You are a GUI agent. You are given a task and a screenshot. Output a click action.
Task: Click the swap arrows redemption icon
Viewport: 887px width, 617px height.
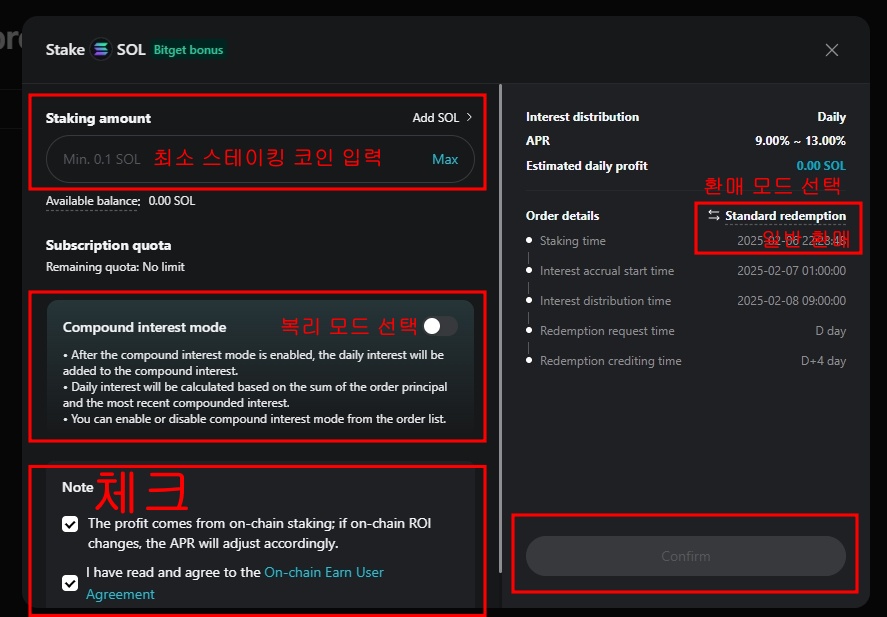tap(714, 215)
